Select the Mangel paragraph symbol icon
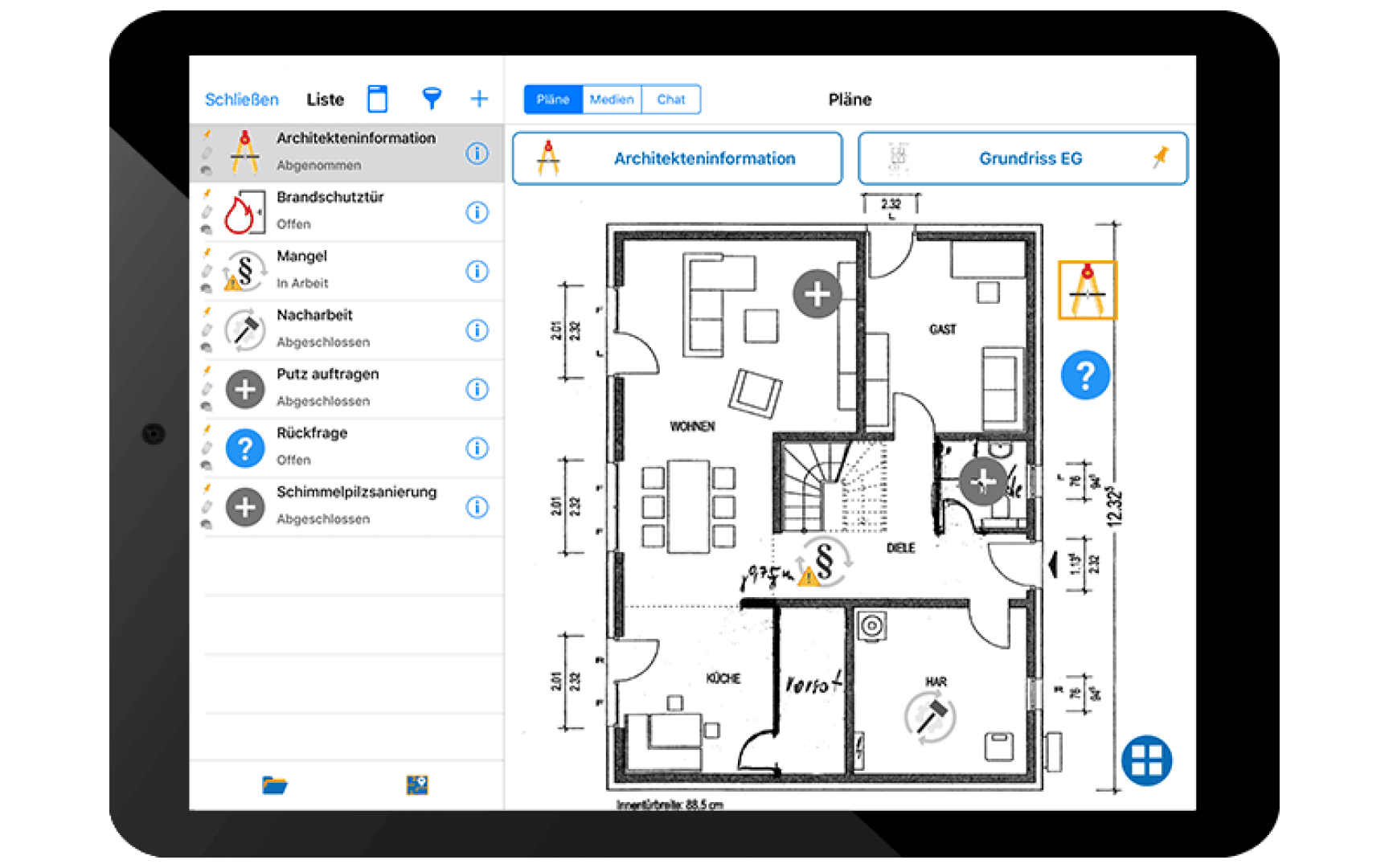Screen dimensions: 1389x868 click(245, 270)
